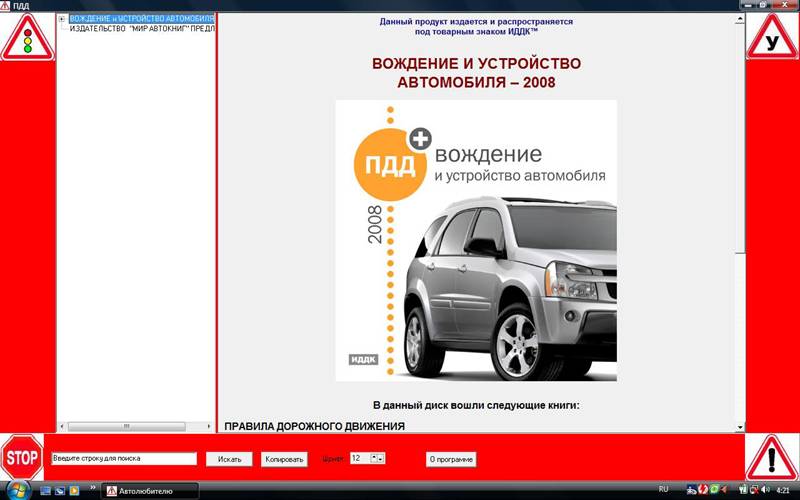Click the content pane scroll down arrow
This screenshot has width=800, height=500.
click(x=740, y=427)
